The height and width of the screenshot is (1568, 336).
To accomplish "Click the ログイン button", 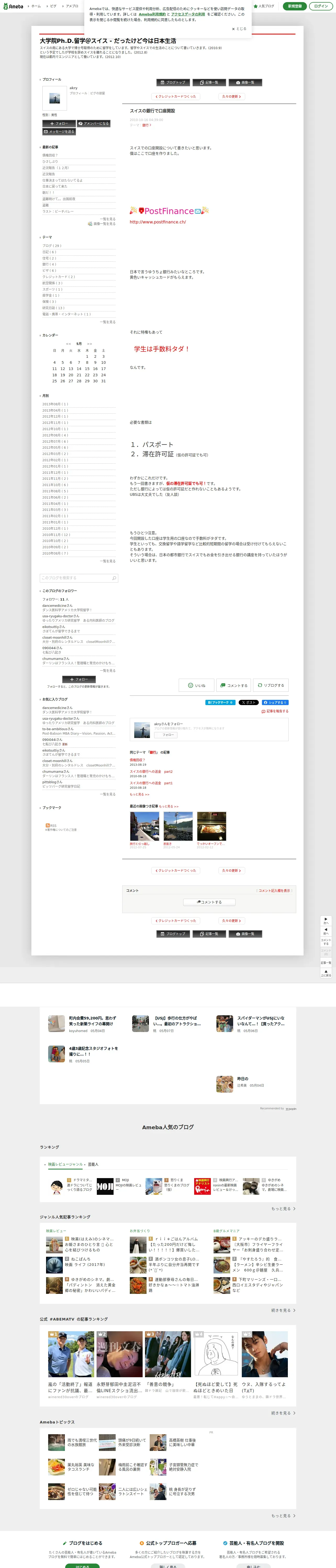I will pyautogui.click(x=321, y=6).
